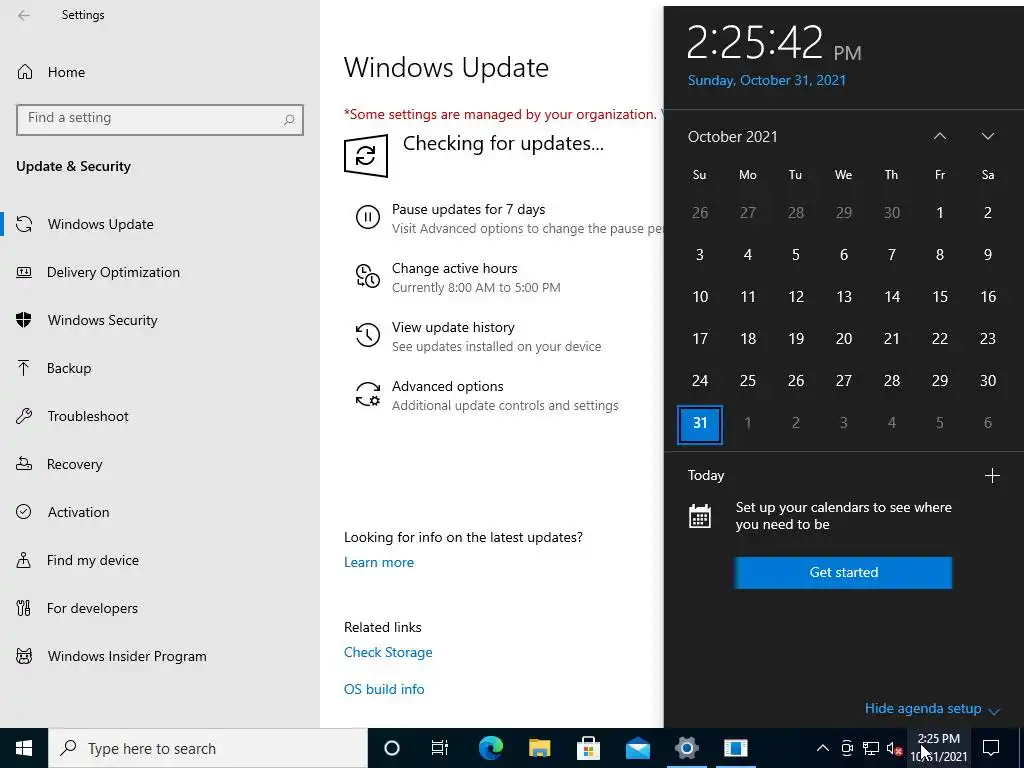Click the Pause updates pause icon
This screenshot has height=768, width=1024.
point(368,216)
